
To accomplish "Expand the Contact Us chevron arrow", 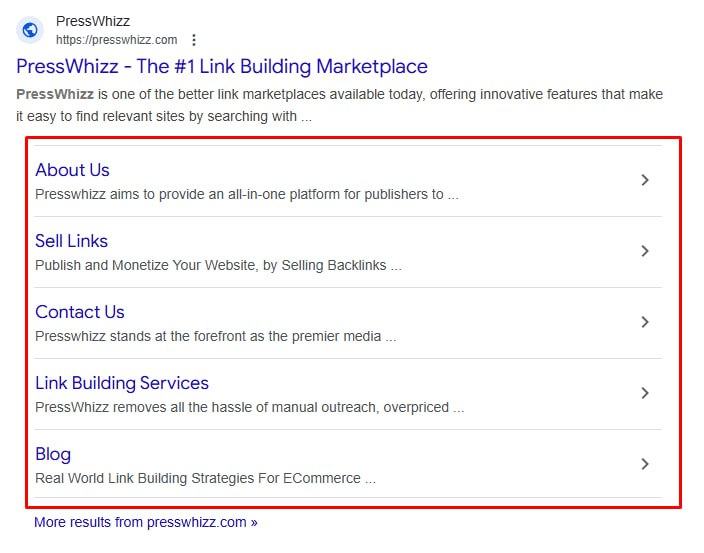I will (x=645, y=322).
